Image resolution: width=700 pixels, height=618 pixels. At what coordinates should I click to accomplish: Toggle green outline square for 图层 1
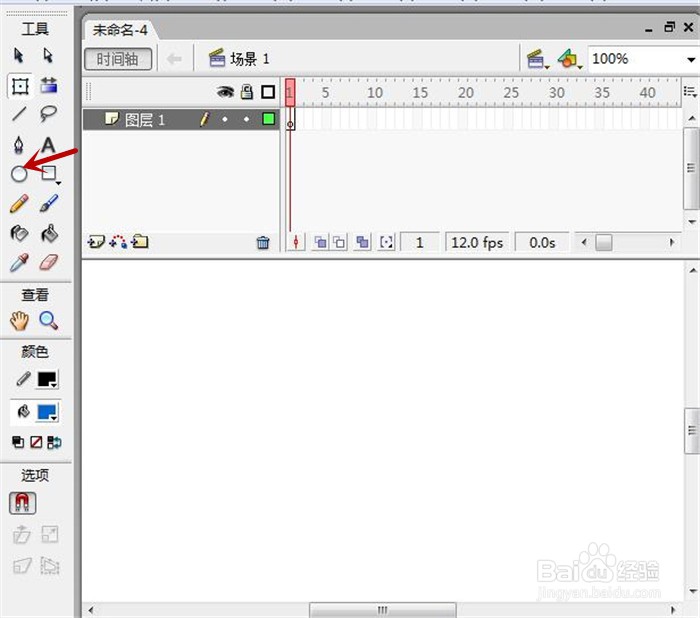click(269, 119)
